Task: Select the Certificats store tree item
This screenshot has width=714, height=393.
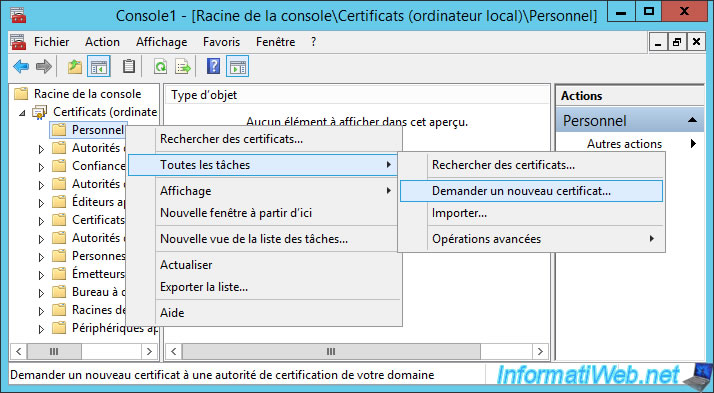Action: pyautogui.click(x=98, y=220)
